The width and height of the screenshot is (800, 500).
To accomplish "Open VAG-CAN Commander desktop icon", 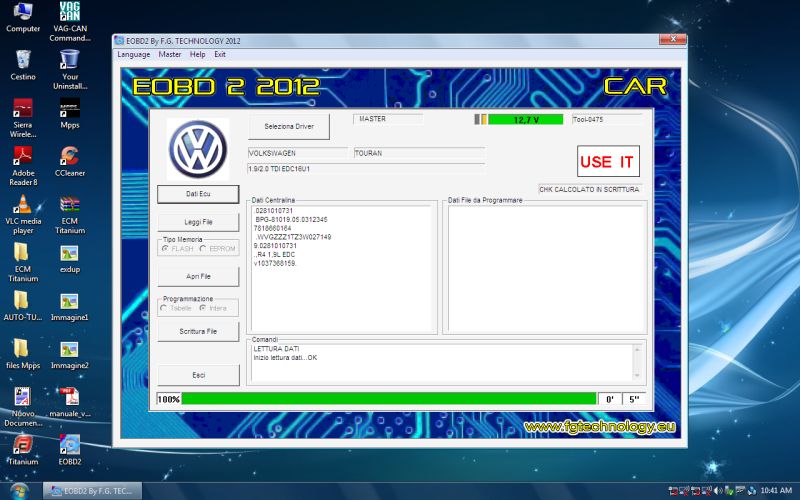I will 70,22.
